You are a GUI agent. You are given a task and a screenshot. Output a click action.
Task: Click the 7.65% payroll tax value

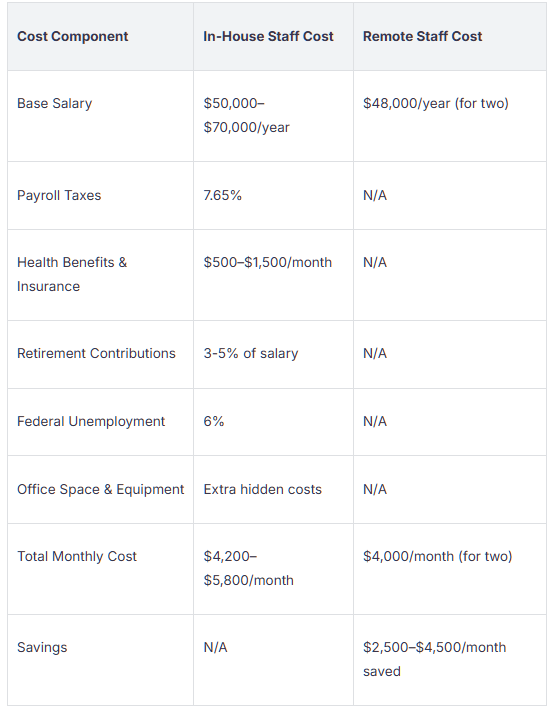click(x=222, y=195)
